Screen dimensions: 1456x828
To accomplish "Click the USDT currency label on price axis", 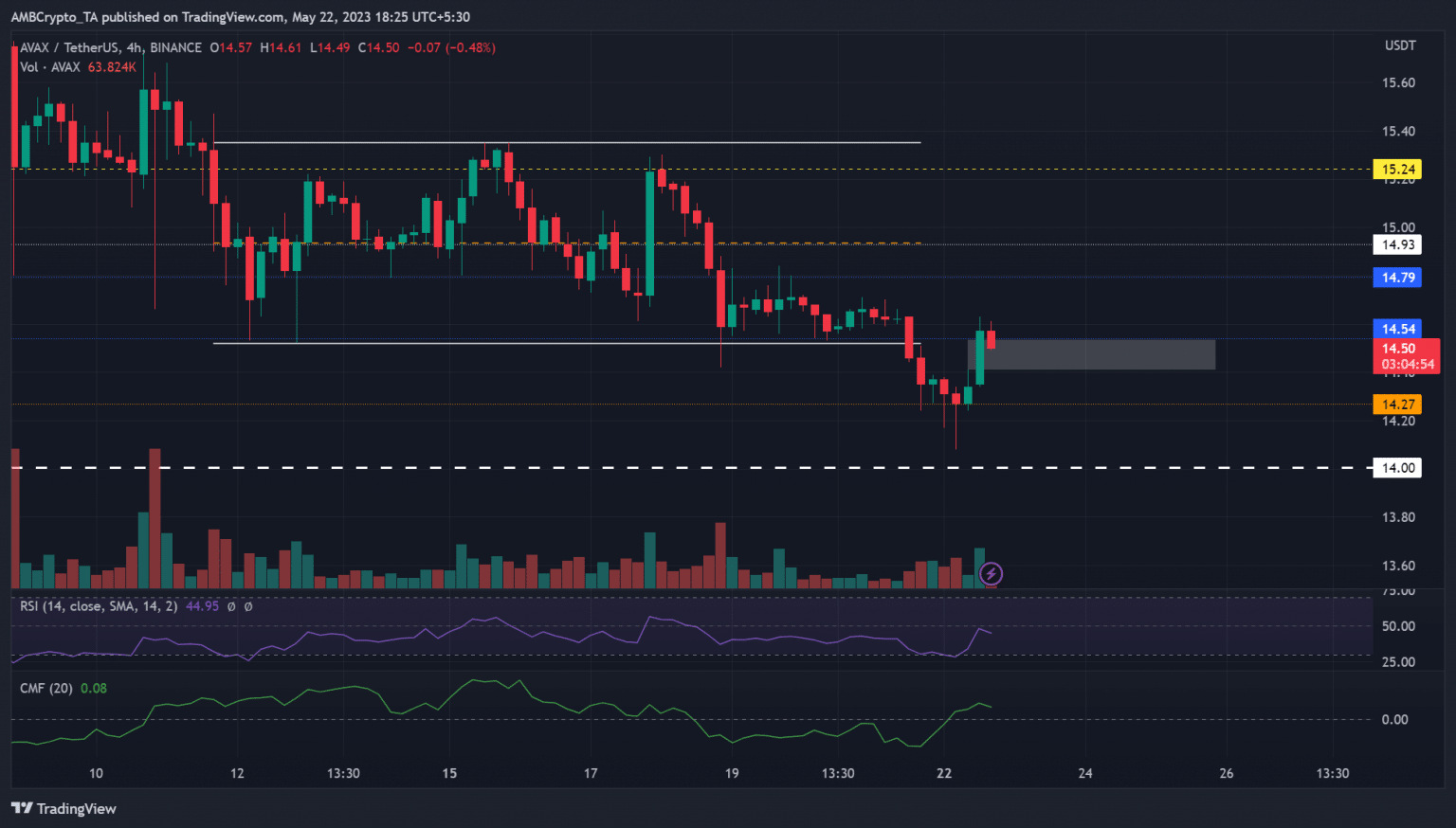I will 1399,45.
